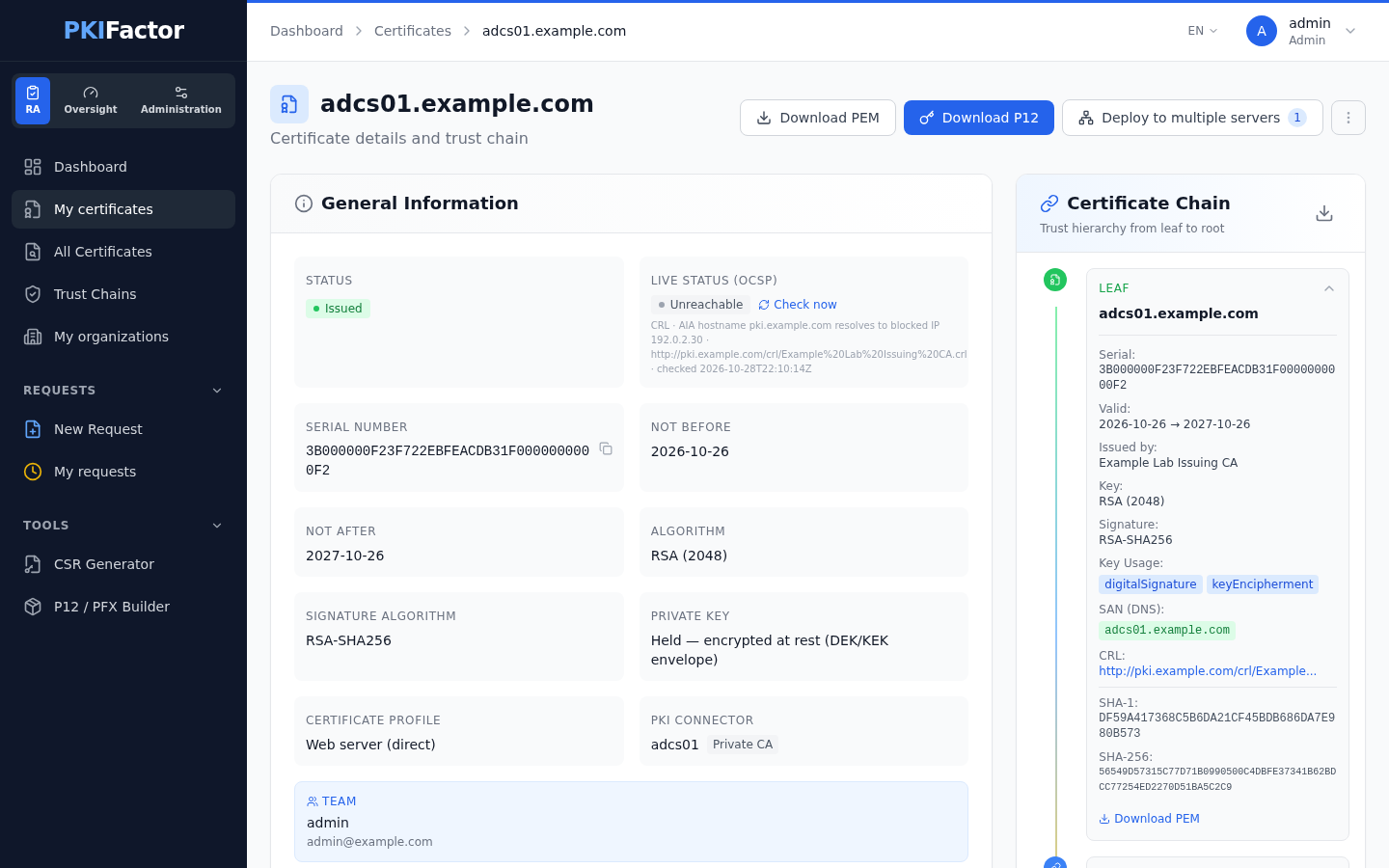
Task: Download the certificate chain via header icon
Action: (1324, 213)
